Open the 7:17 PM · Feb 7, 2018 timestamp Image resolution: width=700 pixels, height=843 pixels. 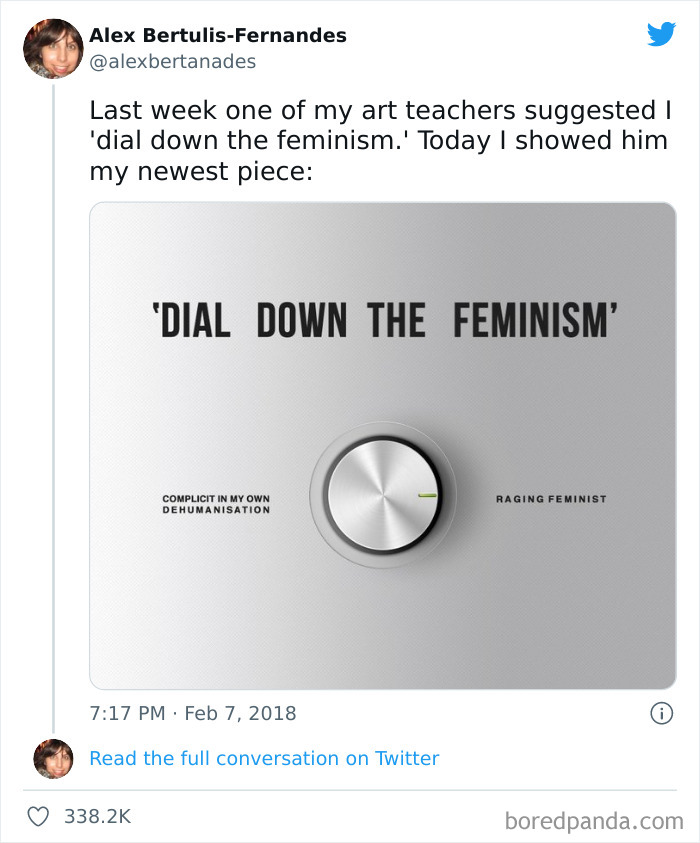click(x=193, y=714)
